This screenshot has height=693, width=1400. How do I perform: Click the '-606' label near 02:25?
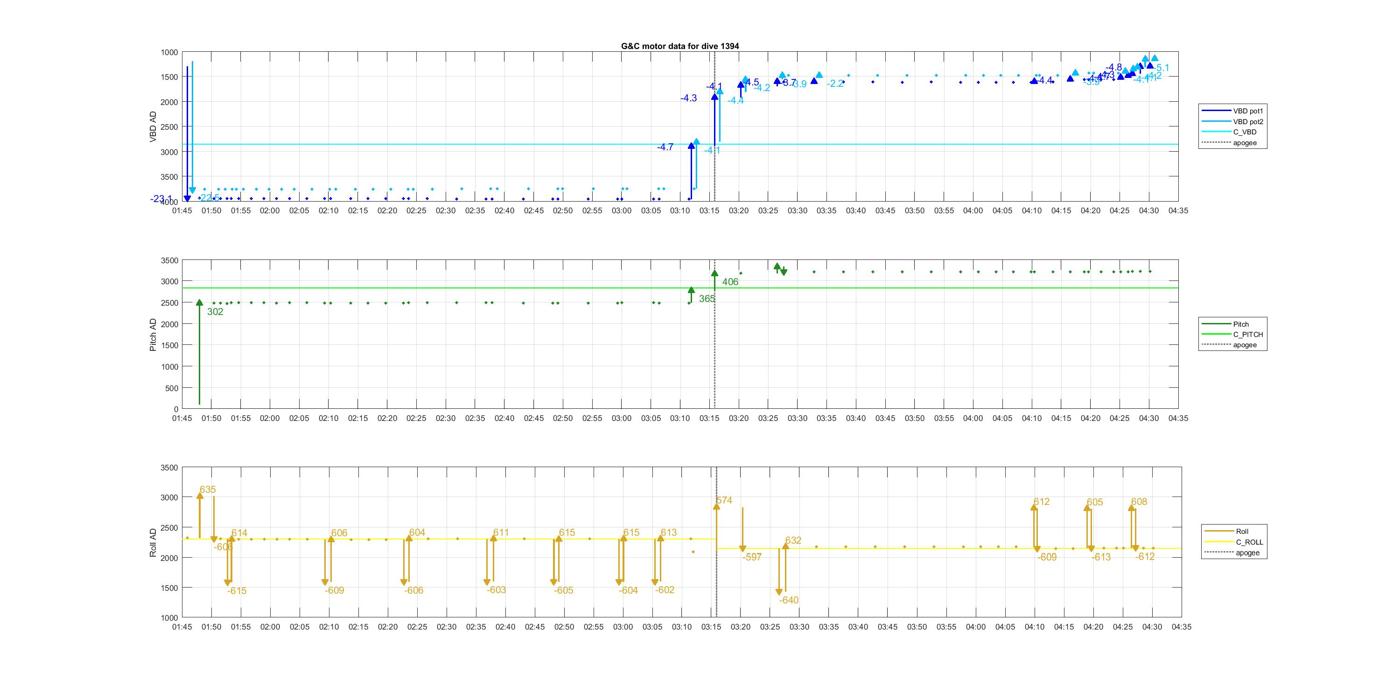(413, 591)
